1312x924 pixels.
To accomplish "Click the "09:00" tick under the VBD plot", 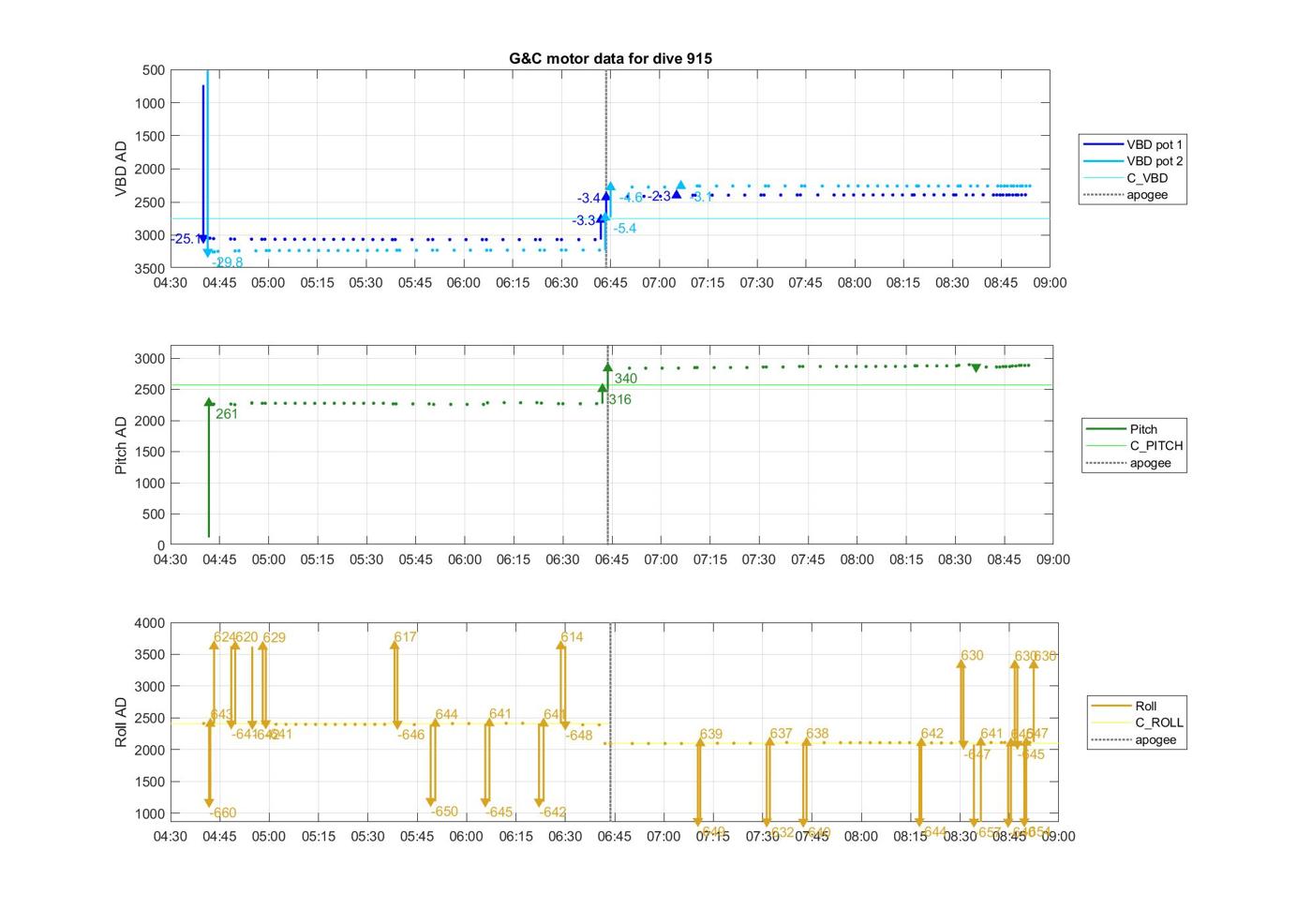I will (x=1051, y=283).
